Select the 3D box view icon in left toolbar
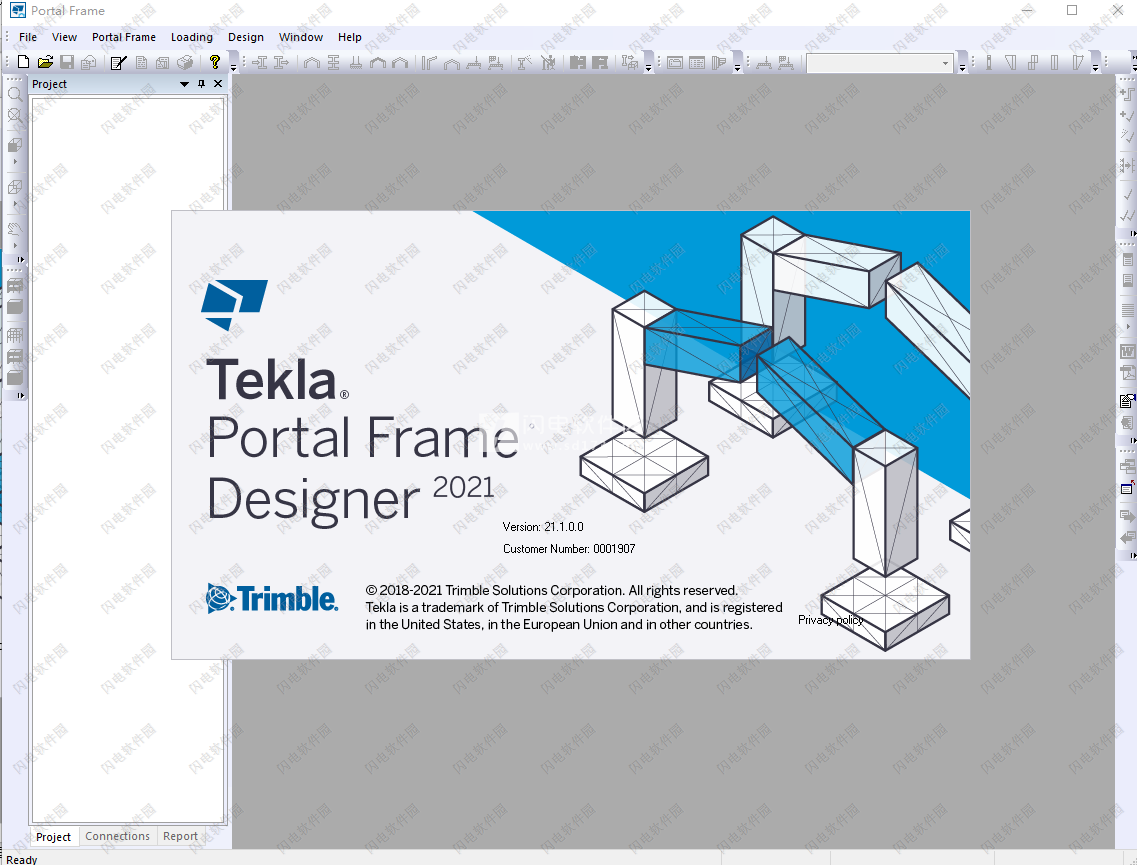 [15, 145]
